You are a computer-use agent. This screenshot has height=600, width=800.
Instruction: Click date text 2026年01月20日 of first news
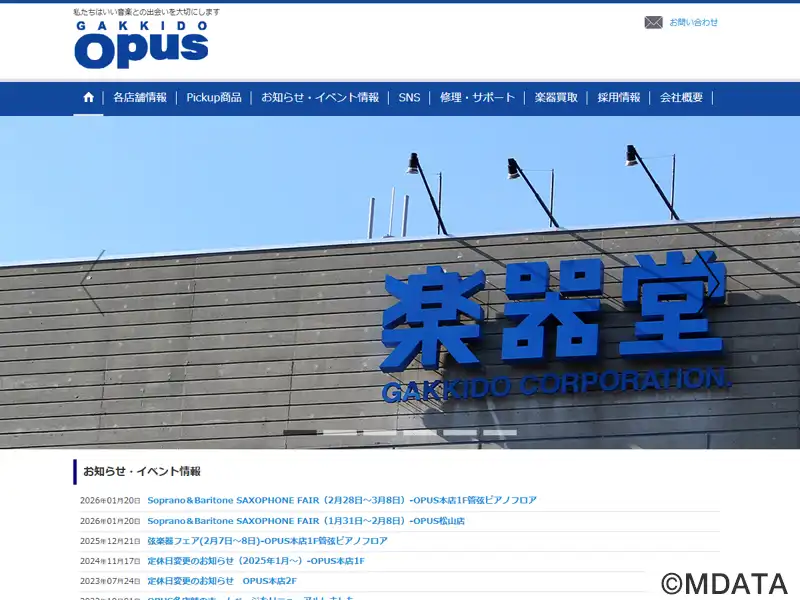[110, 501]
